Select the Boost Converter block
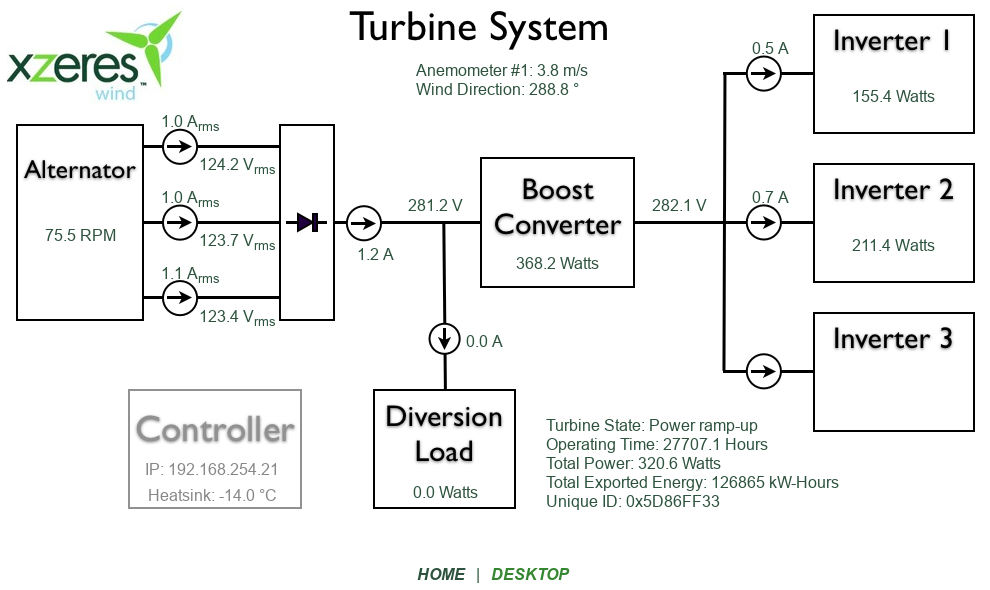The height and width of the screenshot is (590, 990). pyautogui.click(x=557, y=222)
